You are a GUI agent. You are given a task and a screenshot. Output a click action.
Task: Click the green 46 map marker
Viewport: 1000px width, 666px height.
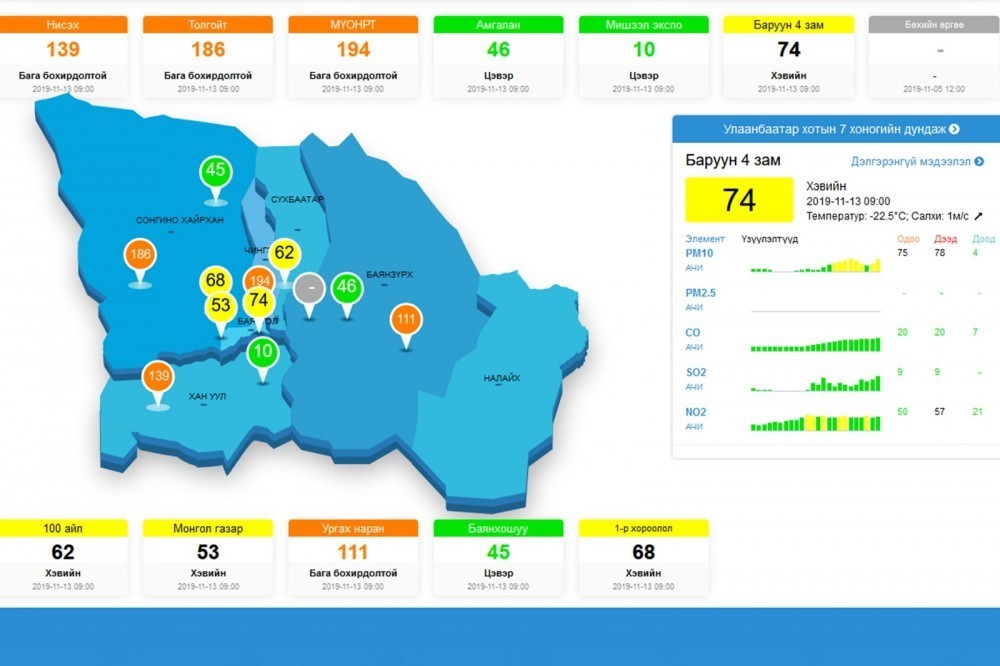[346, 288]
